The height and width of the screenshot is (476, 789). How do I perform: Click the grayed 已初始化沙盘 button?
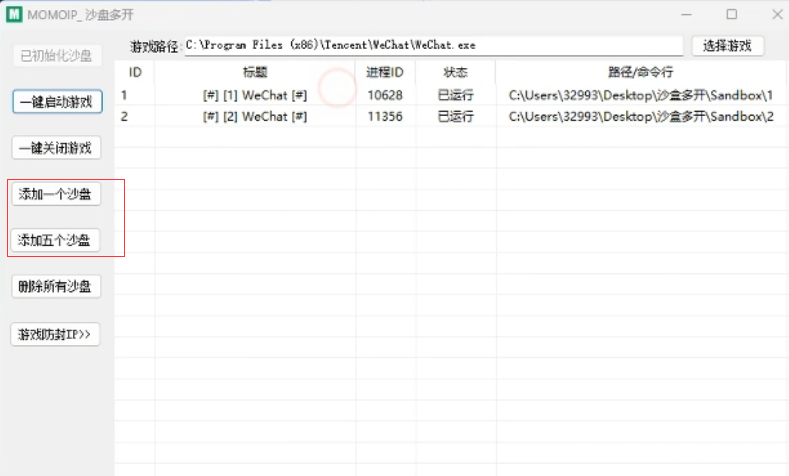56,56
